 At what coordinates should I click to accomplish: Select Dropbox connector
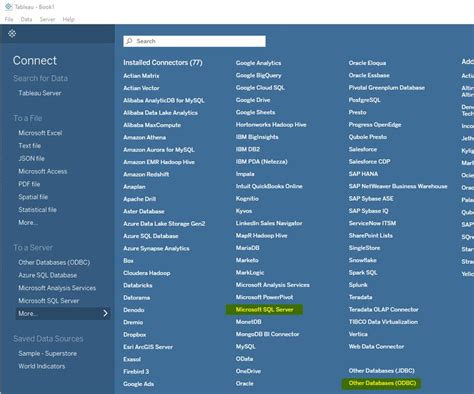(135, 335)
